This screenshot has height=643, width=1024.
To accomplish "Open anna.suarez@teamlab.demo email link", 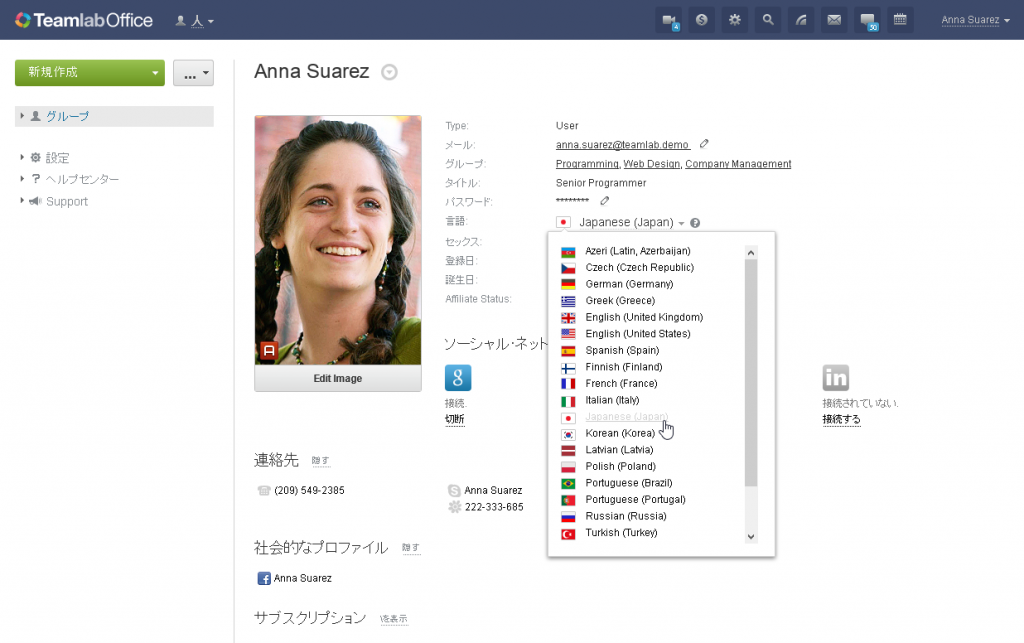I will coord(622,145).
